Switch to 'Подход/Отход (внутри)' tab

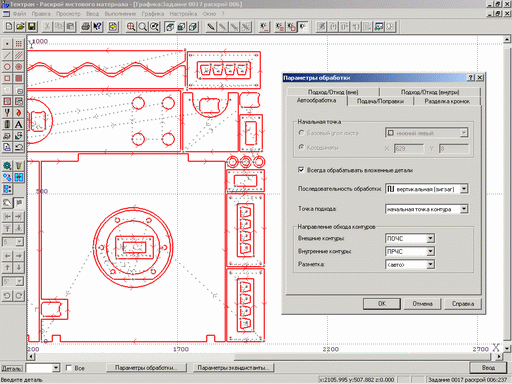pyautogui.click(x=430, y=92)
